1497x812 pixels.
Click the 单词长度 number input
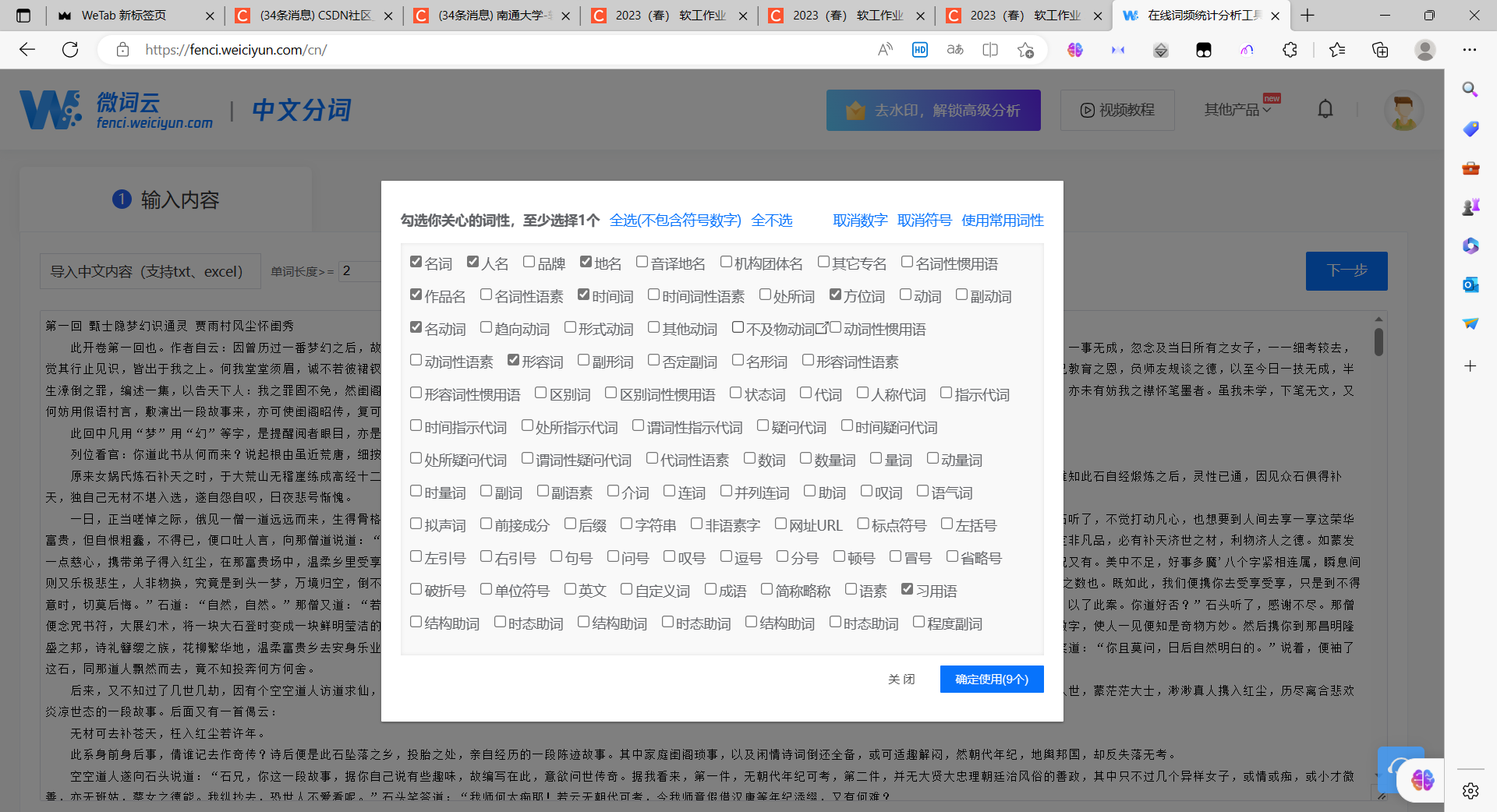(x=360, y=271)
